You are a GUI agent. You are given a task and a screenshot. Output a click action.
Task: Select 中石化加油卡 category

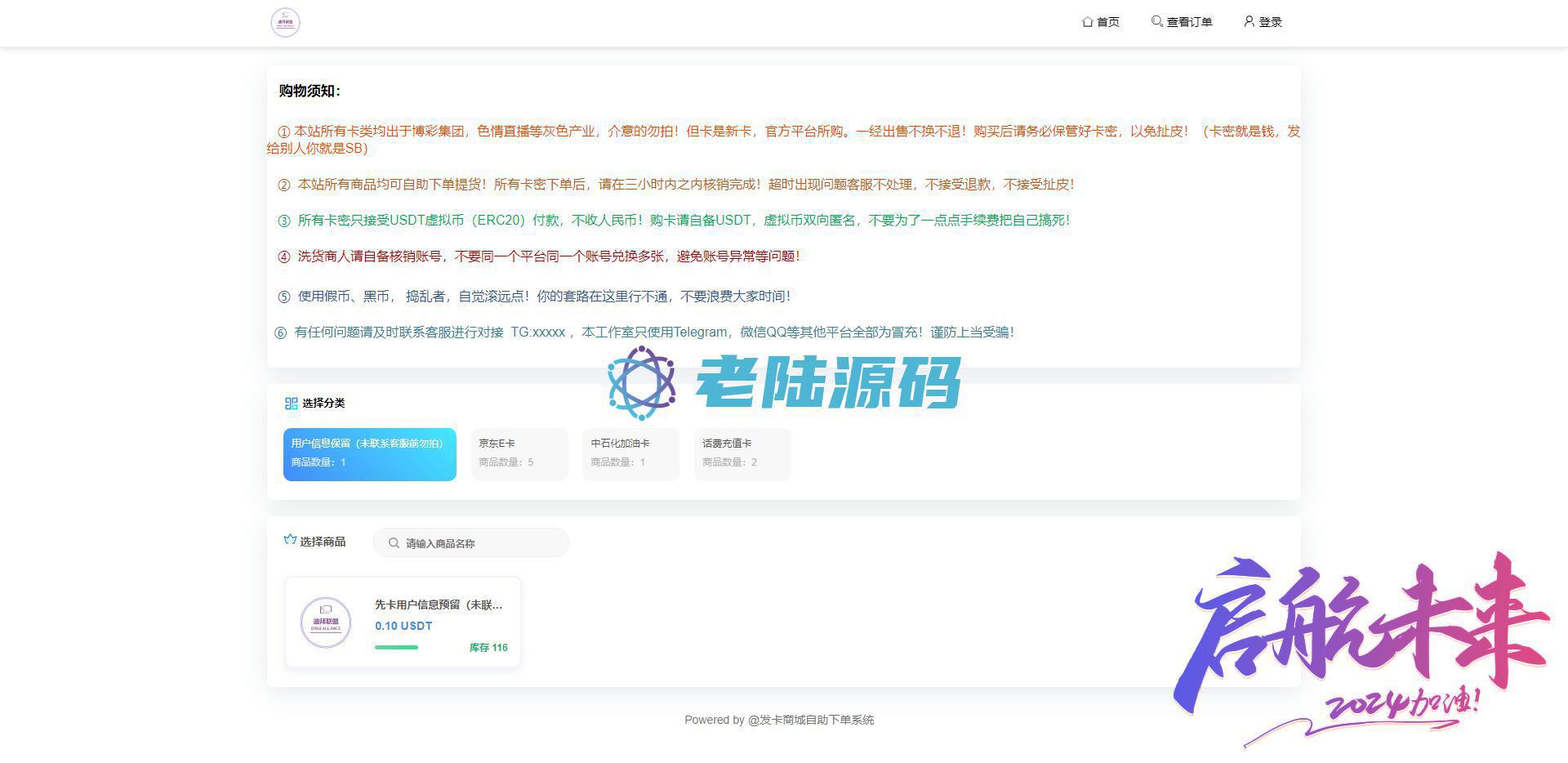[630, 454]
